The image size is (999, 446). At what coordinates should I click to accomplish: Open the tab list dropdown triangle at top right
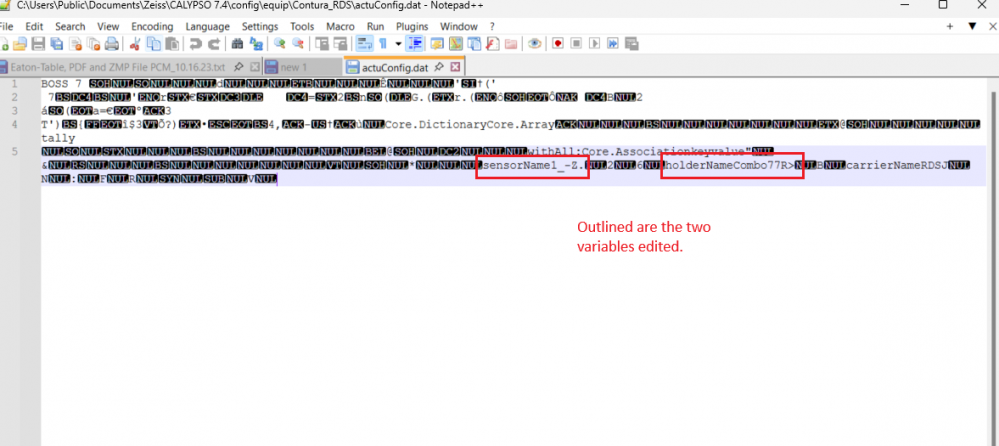tap(972, 26)
